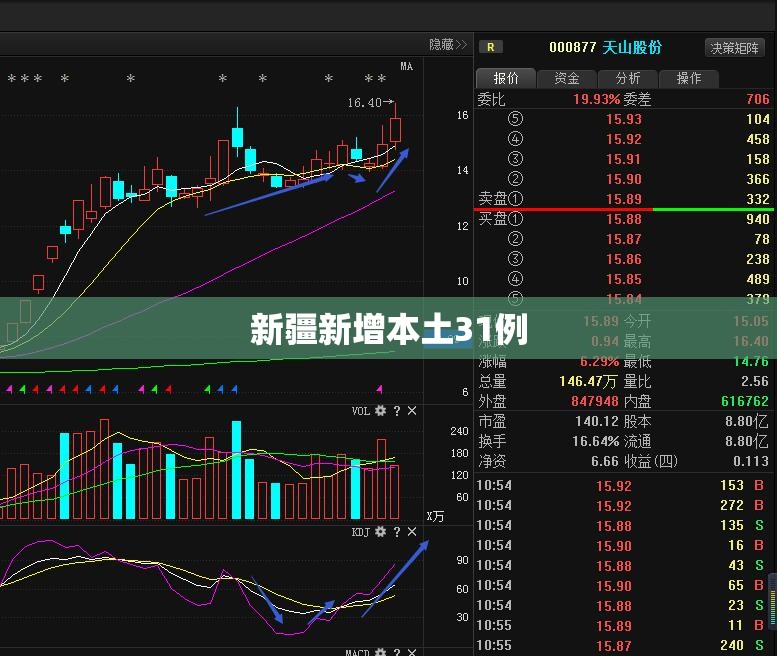Click the 总量 value 146.47万
Viewport: 777px width, 656px height.
click(588, 382)
